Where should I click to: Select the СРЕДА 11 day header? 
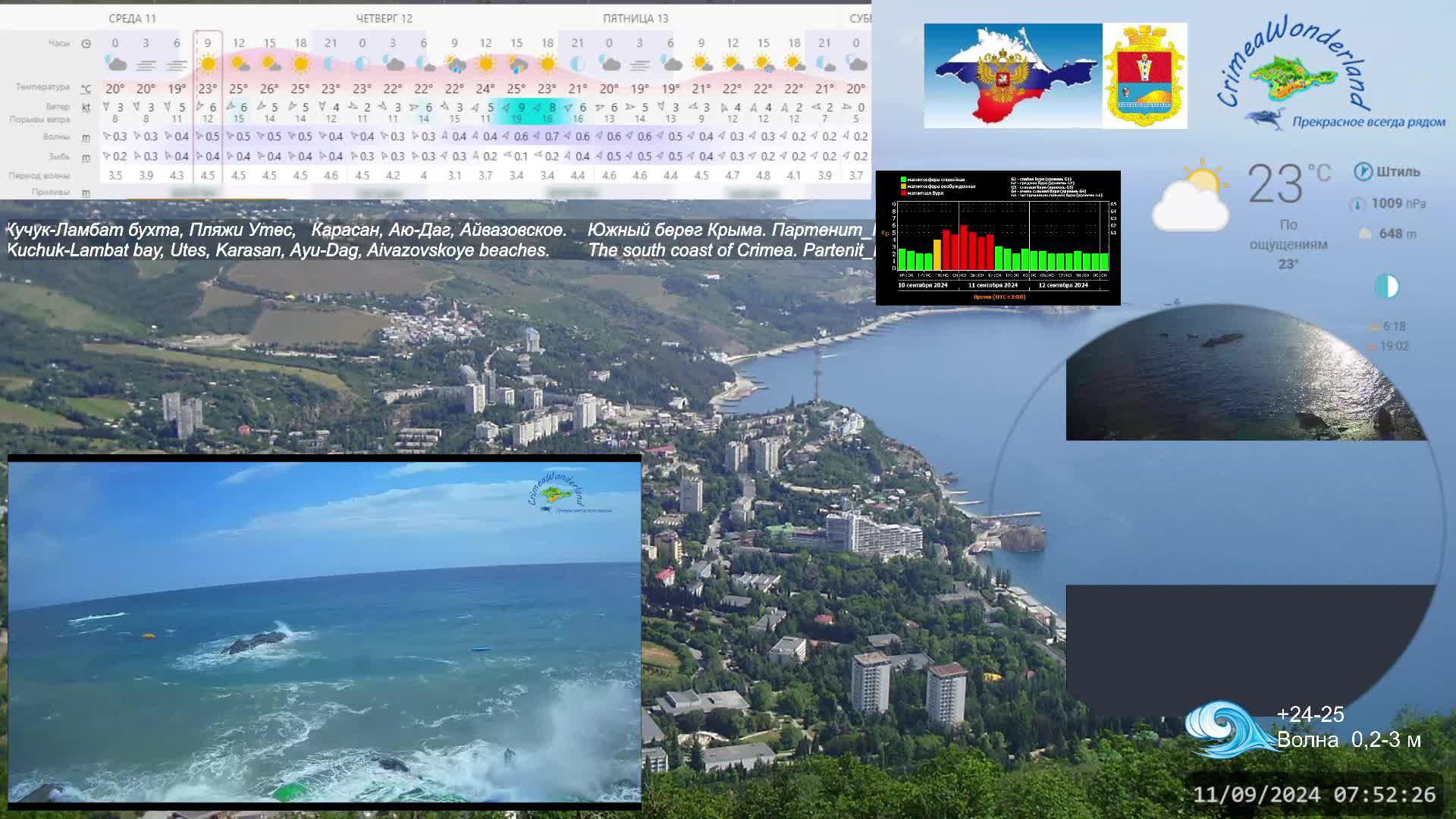132,18
